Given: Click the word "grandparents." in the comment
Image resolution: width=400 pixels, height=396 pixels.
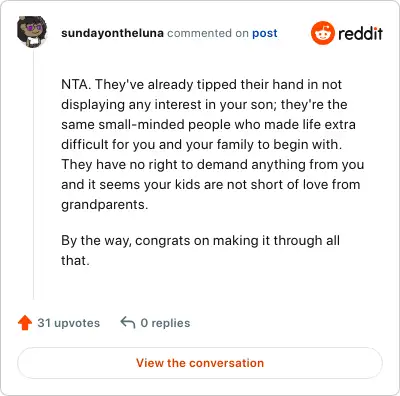Looking at the screenshot, I should click(x=104, y=205).
